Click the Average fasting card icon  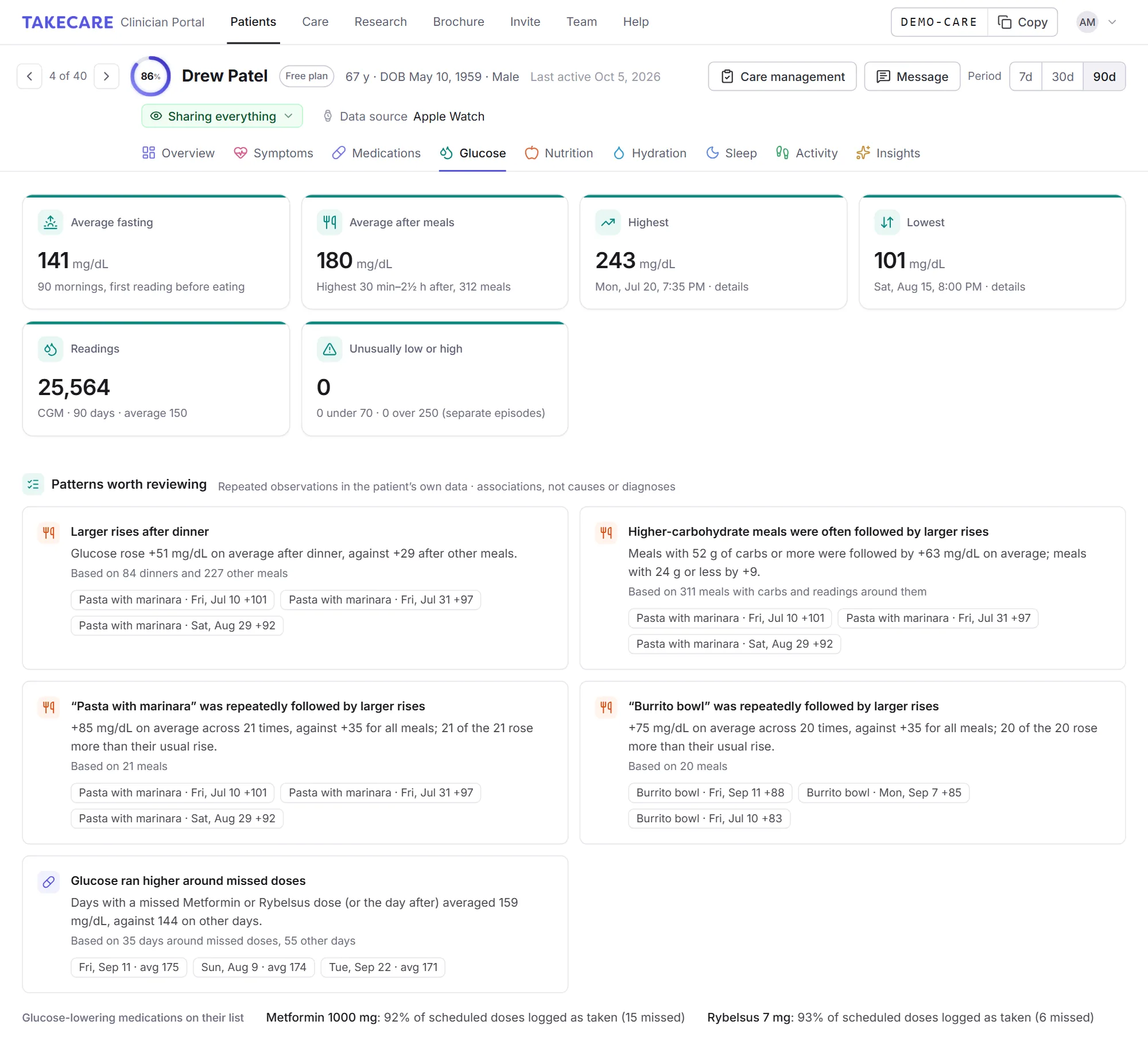coord(51,222)
